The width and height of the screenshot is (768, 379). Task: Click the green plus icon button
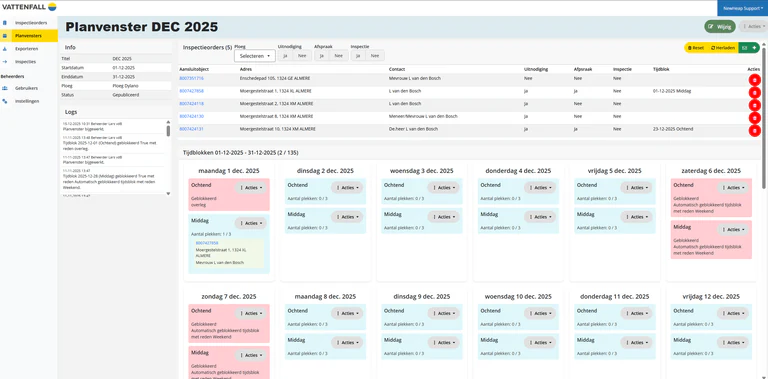pyautogui.click(x=755, y=48)
